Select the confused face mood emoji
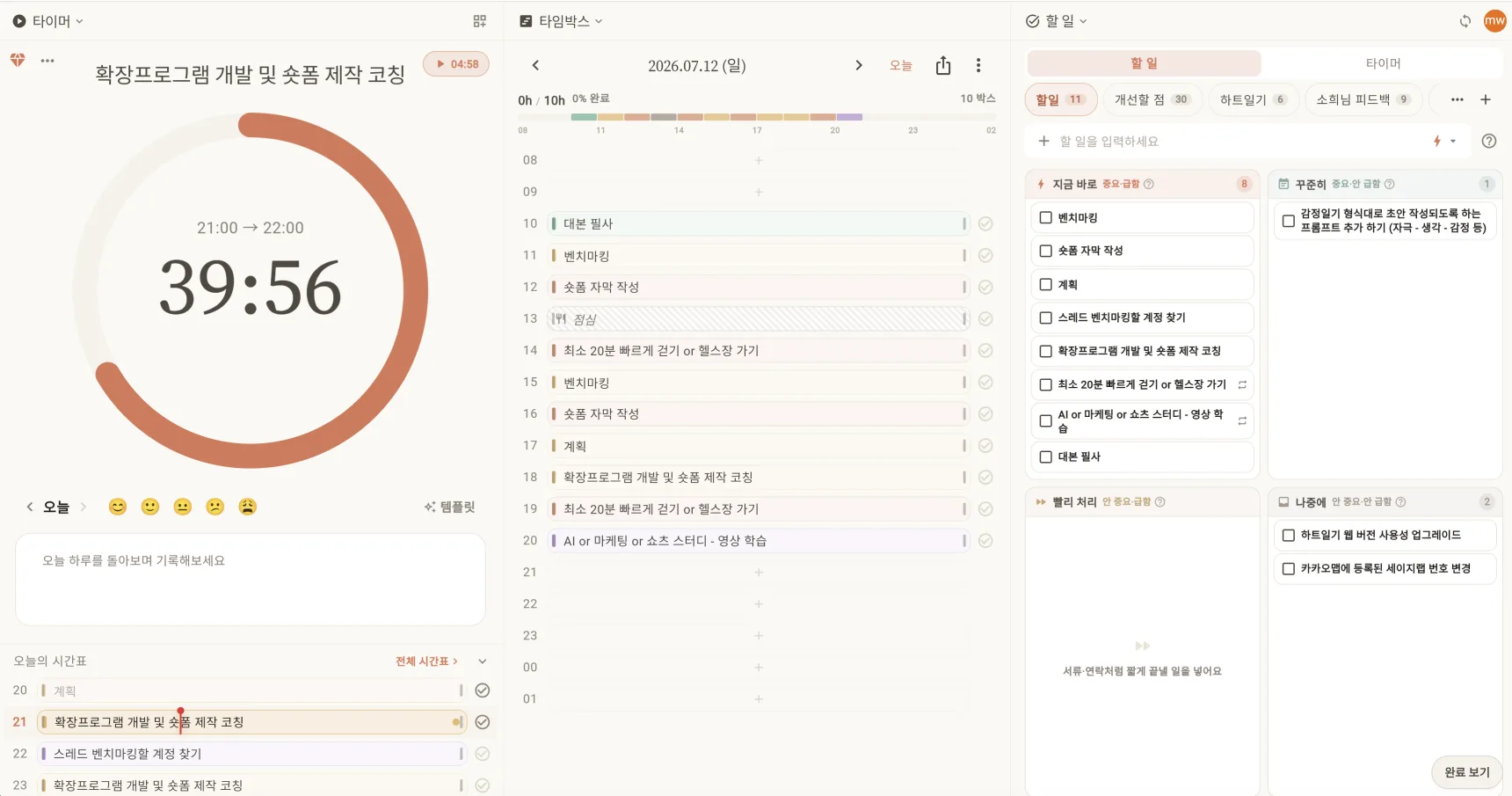1512x796 pixels. [x=215, y=507]
